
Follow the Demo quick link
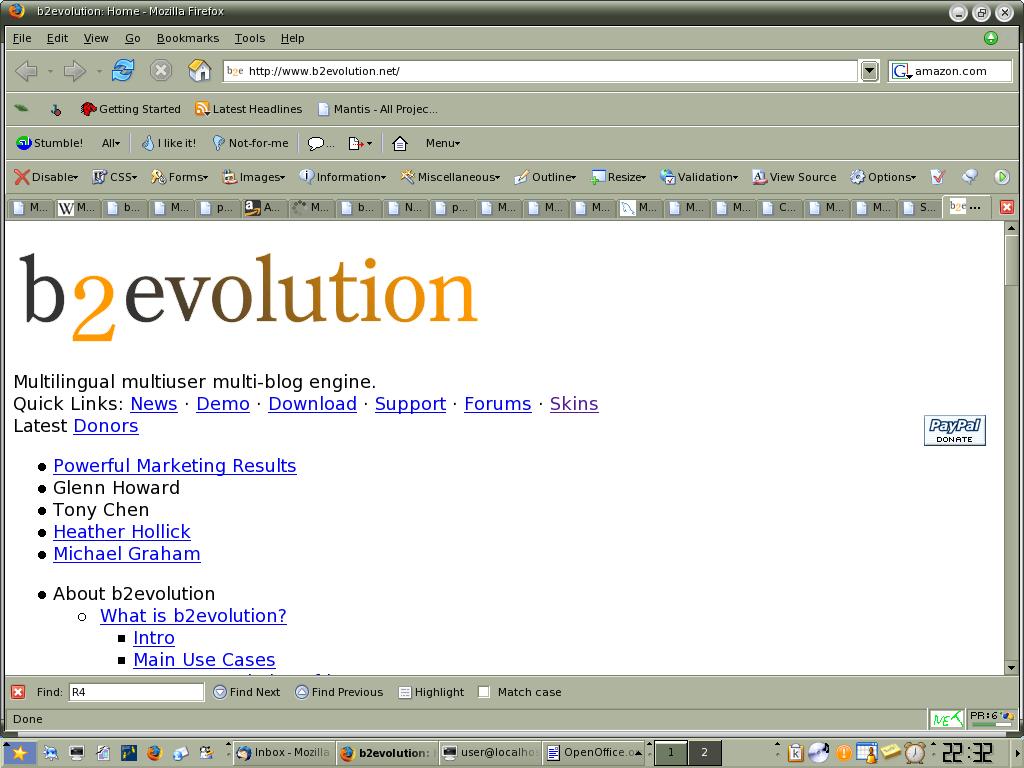click(223, 404)
